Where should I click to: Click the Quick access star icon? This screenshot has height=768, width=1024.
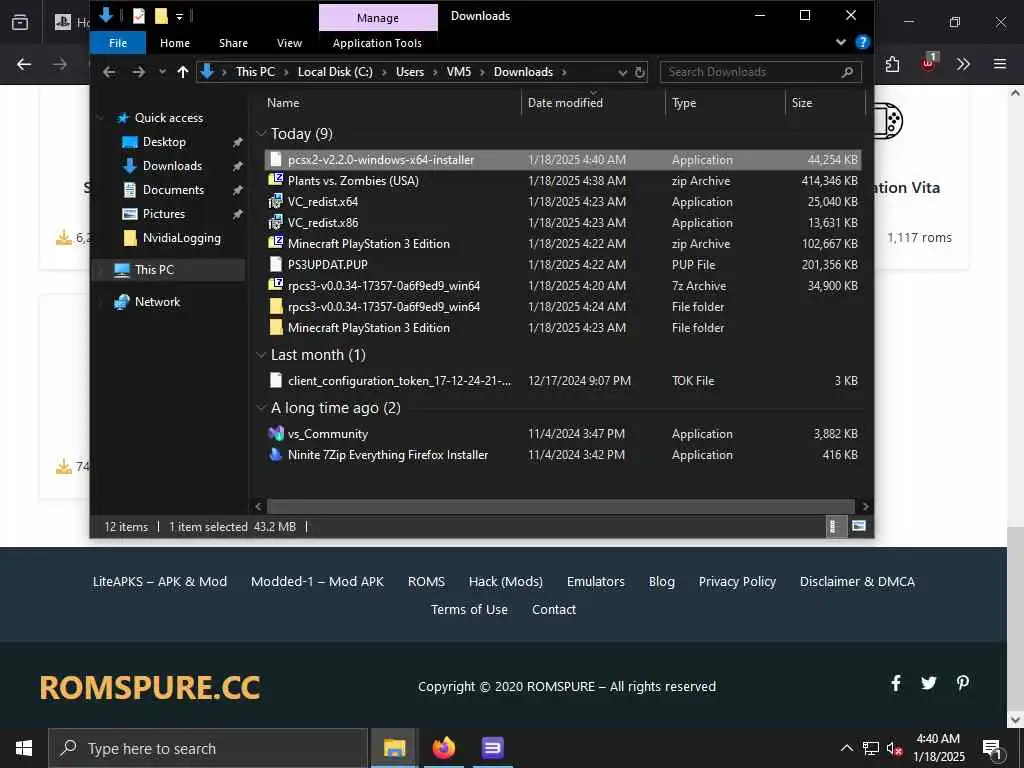tap(123, 118)
